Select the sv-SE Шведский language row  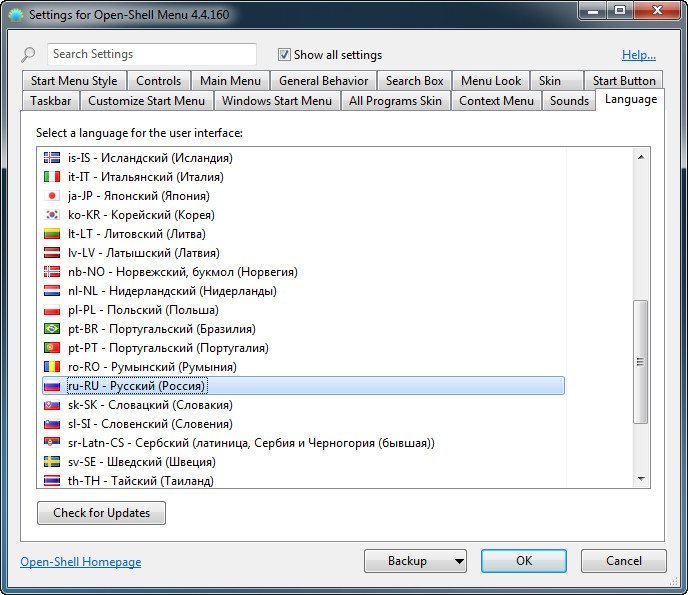304,462
